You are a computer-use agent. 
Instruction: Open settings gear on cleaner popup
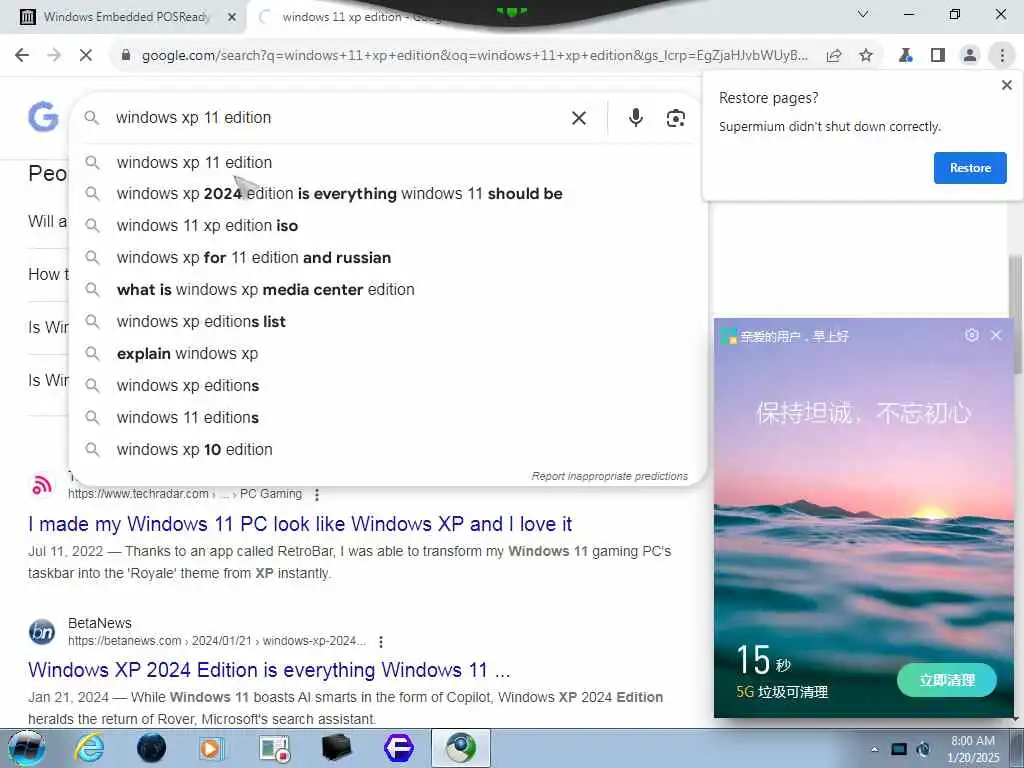[x=972, y=335]
